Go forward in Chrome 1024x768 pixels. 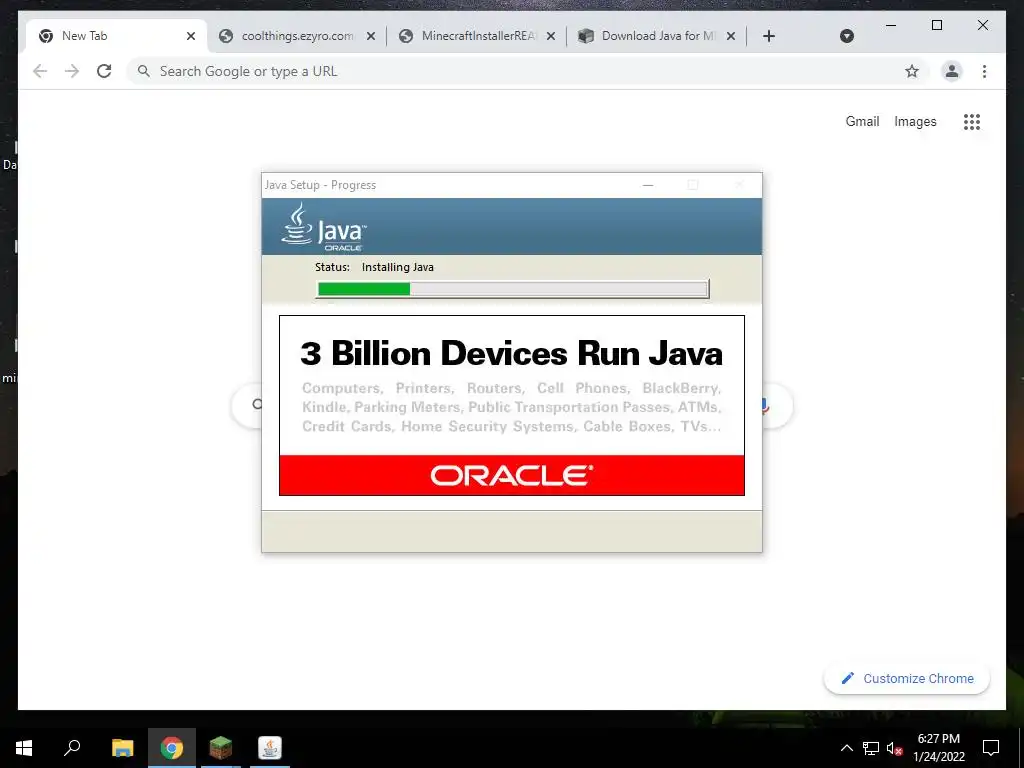(x=72, y=71)
